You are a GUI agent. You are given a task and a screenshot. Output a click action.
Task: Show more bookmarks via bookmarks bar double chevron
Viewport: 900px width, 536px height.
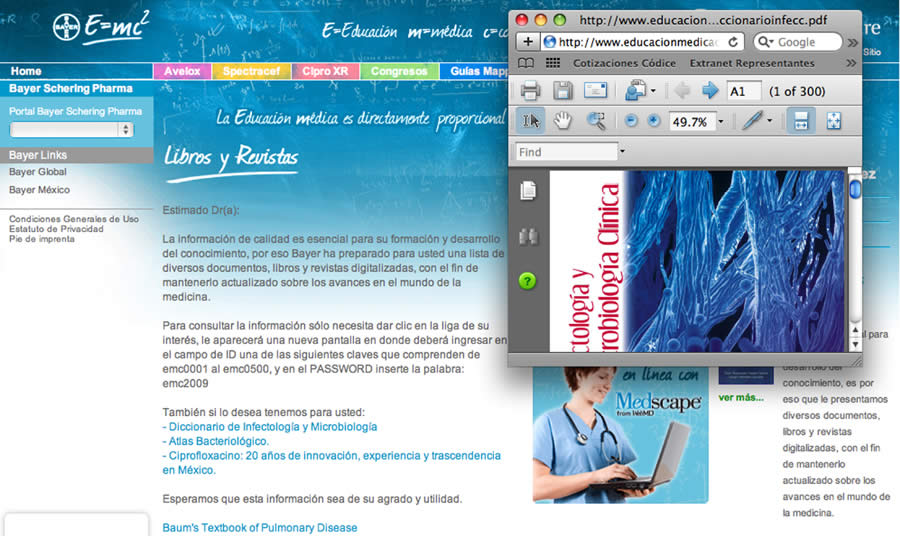point(851,63)
